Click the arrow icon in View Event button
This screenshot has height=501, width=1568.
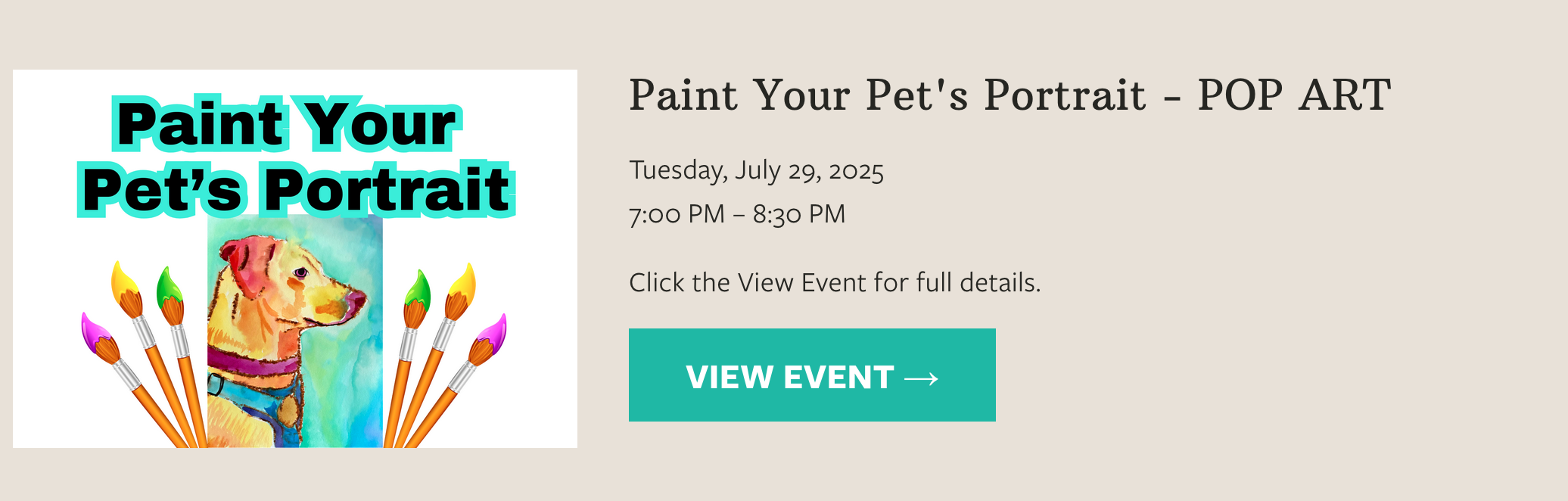coord(921,378)
